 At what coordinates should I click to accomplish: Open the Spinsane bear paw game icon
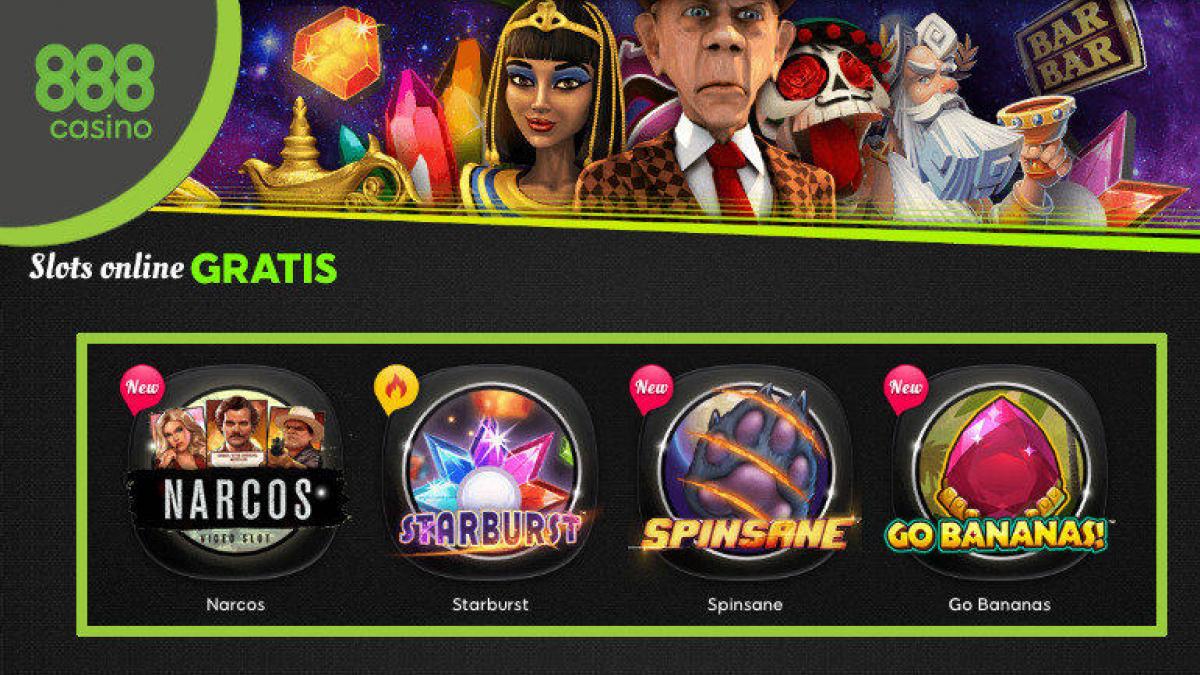click(x=745, y=472)
